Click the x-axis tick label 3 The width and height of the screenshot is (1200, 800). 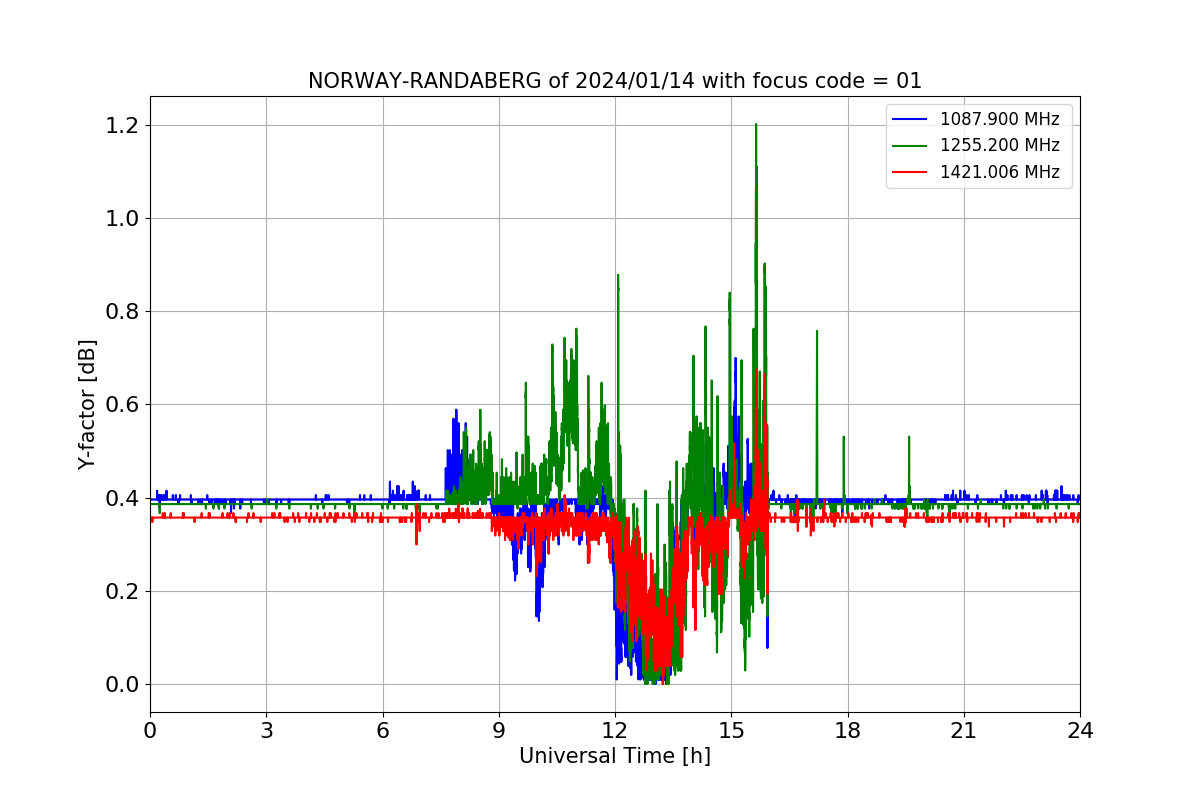pyautogui.click(x=266, y=730)
